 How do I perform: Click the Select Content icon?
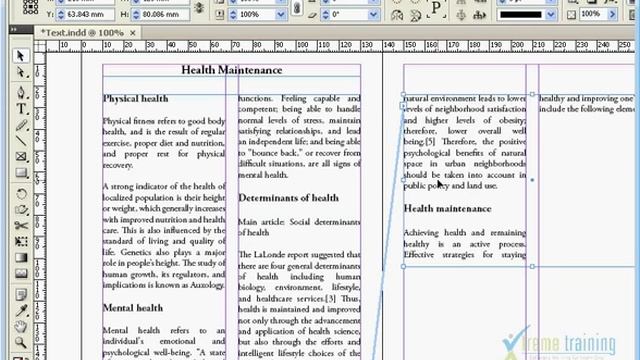(x=461, y=16)
